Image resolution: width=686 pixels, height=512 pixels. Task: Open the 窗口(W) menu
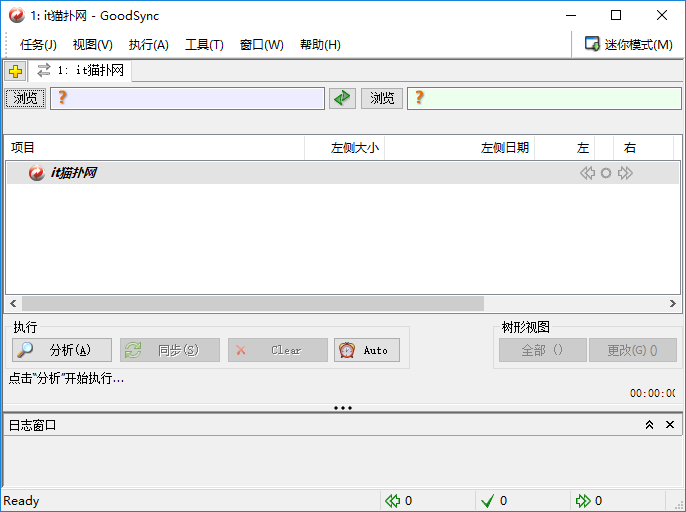coord(262,45)
